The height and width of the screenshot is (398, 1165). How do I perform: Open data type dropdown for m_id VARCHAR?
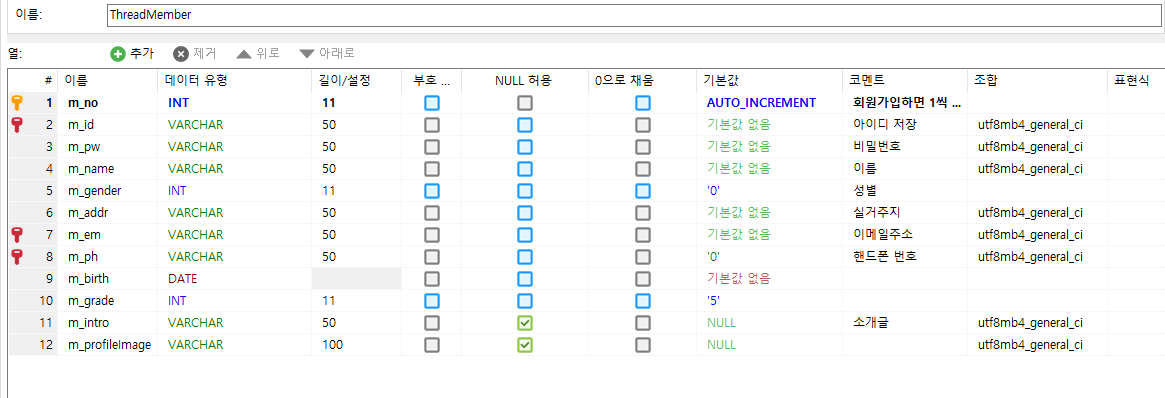(x=195, y=125)
